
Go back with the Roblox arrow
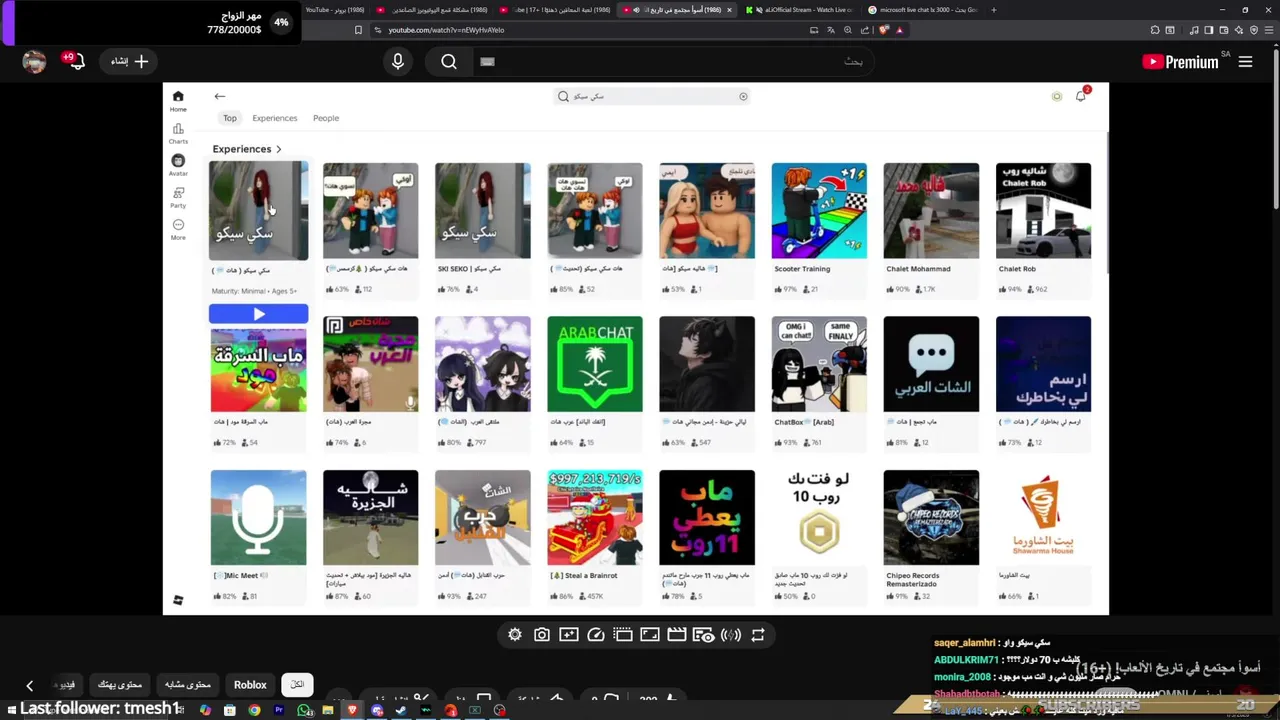[220, 96]
